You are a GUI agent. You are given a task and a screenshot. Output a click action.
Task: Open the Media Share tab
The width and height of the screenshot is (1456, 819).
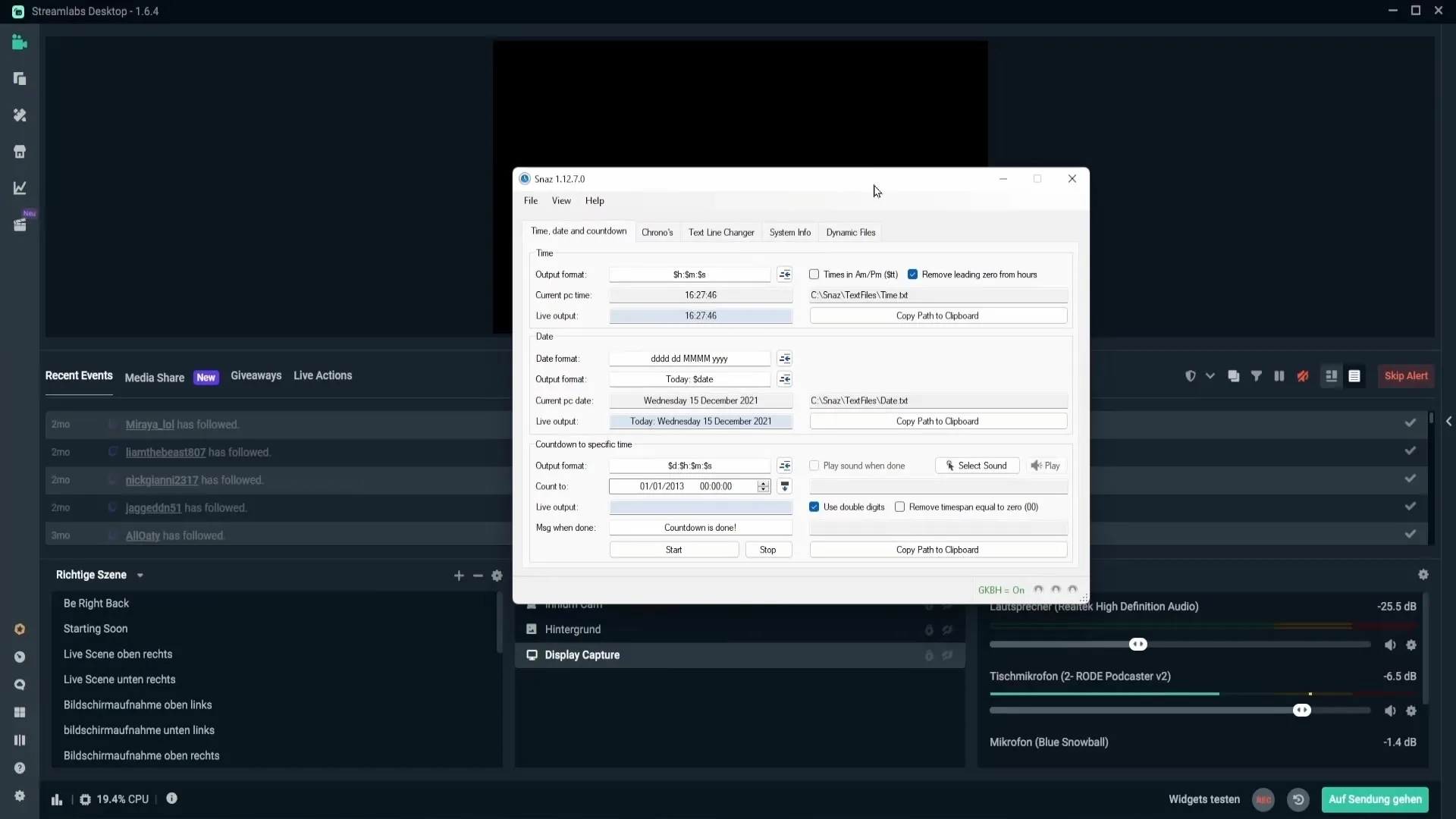(x=155, y=378)
